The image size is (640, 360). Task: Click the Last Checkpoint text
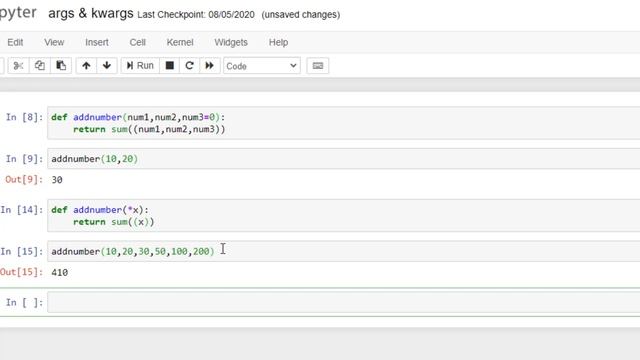196,15
